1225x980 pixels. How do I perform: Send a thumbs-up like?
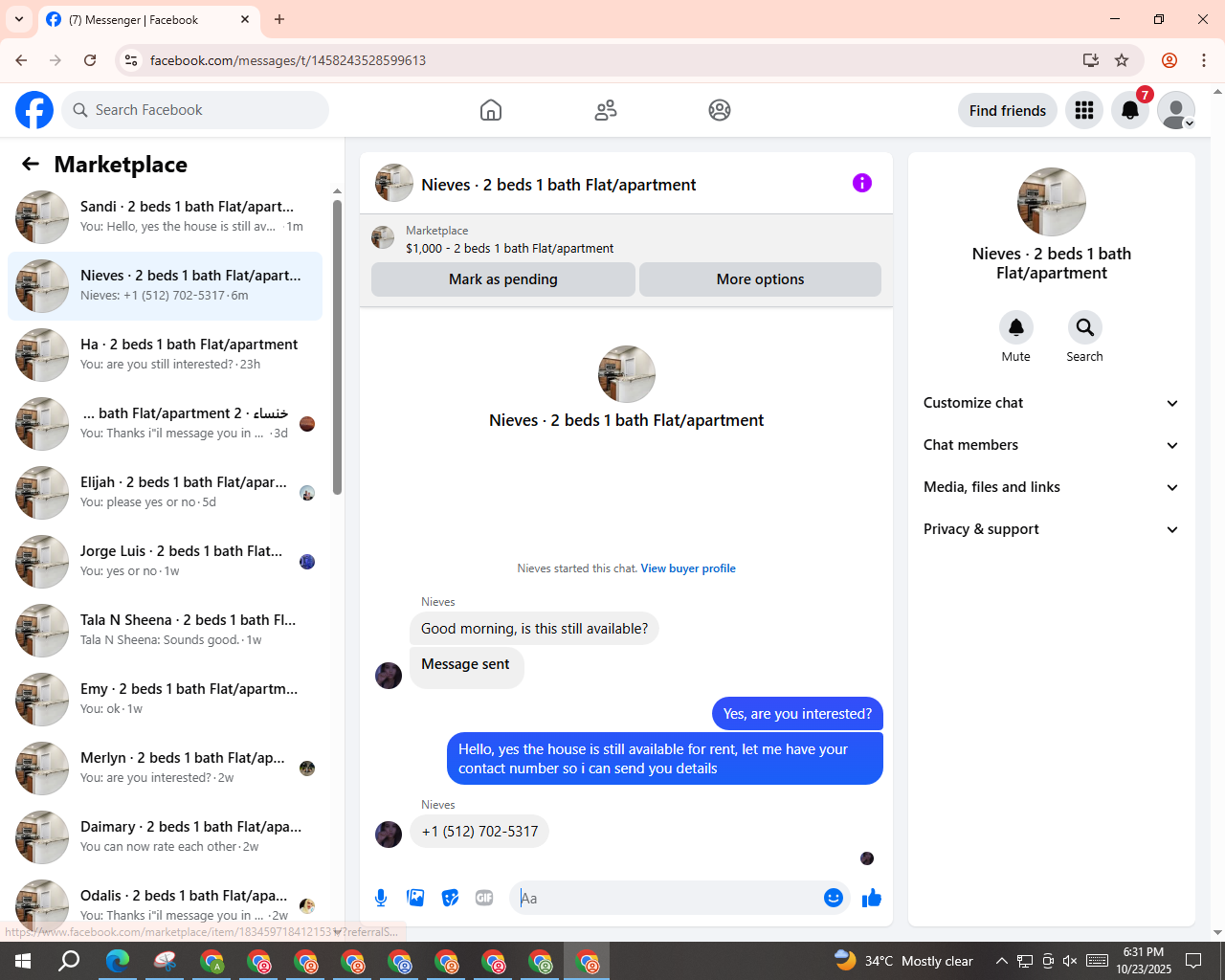point(872,898)
